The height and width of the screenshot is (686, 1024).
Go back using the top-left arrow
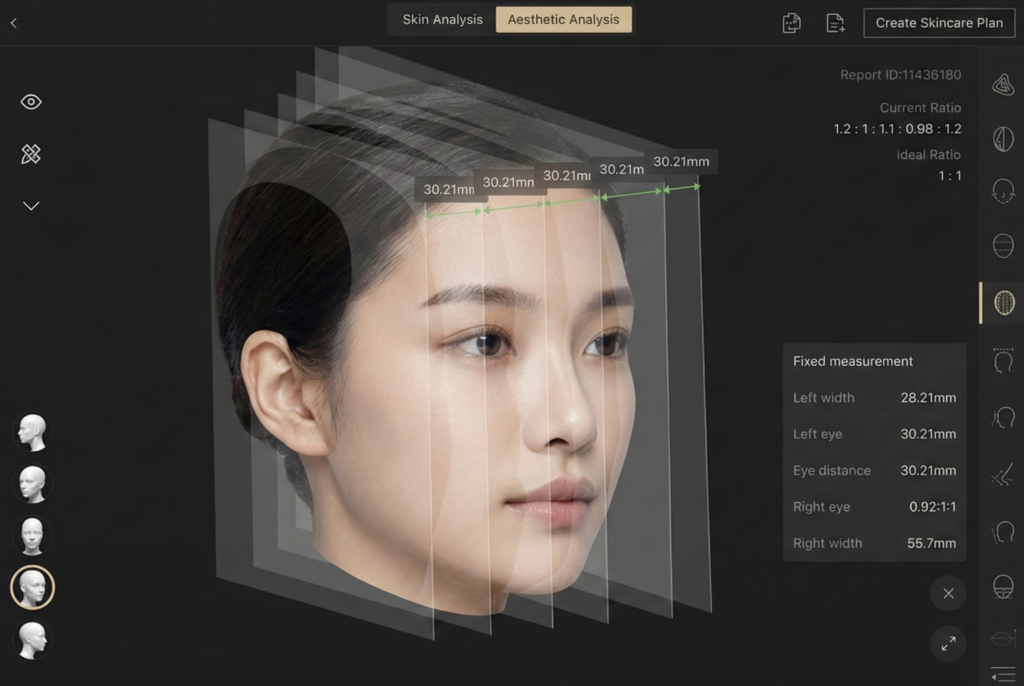14,23
